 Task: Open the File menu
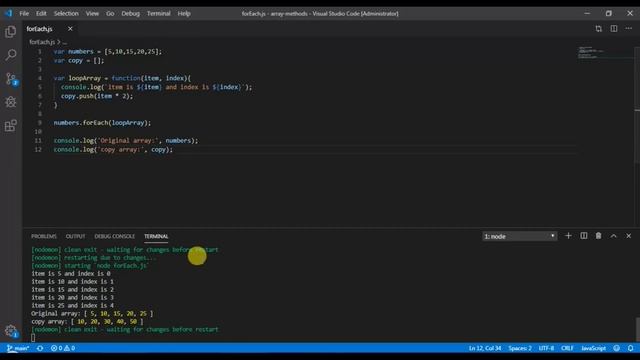tap(24, 13)
